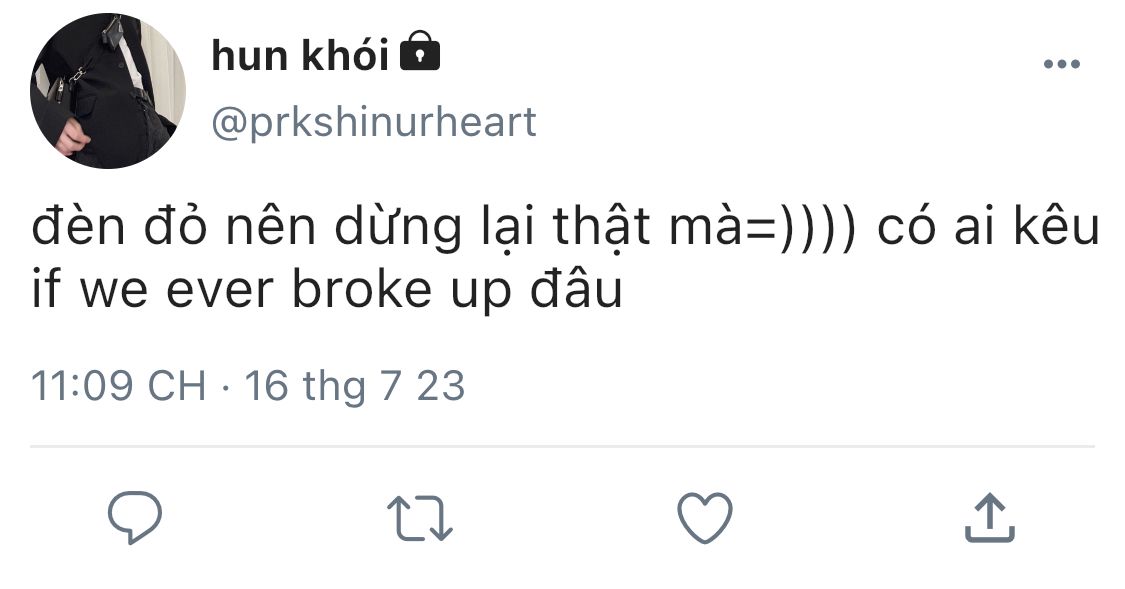Open profile via display name hun khói
1125x589 pixels.
coord(300,55)
